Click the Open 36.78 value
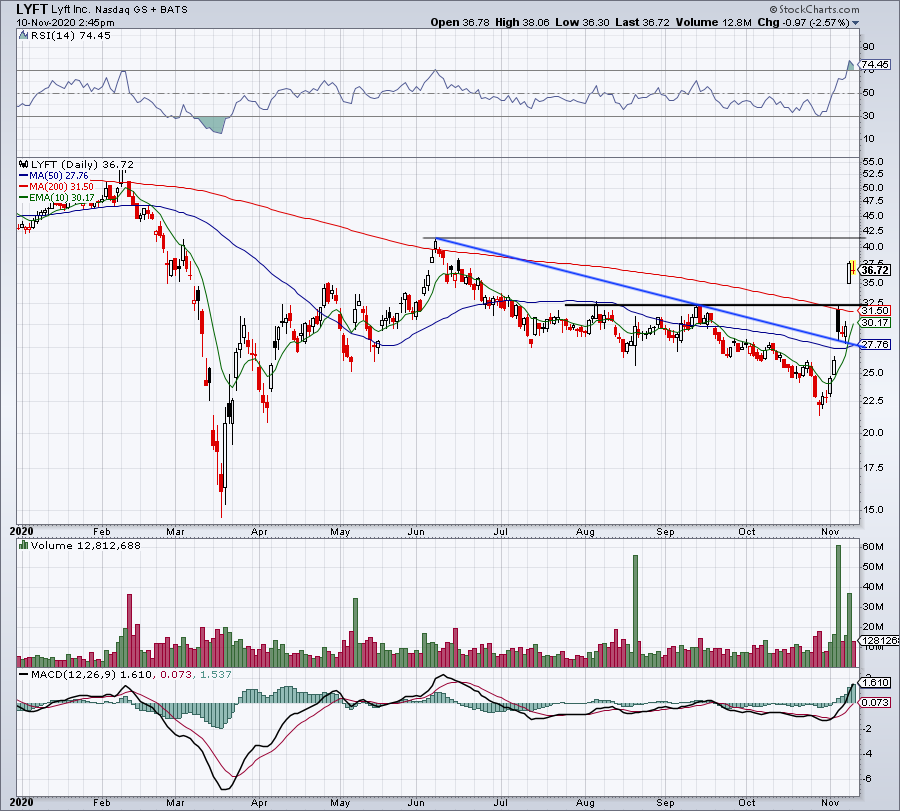900x811 pixels. pyautogui.click(x=460, y=22)
